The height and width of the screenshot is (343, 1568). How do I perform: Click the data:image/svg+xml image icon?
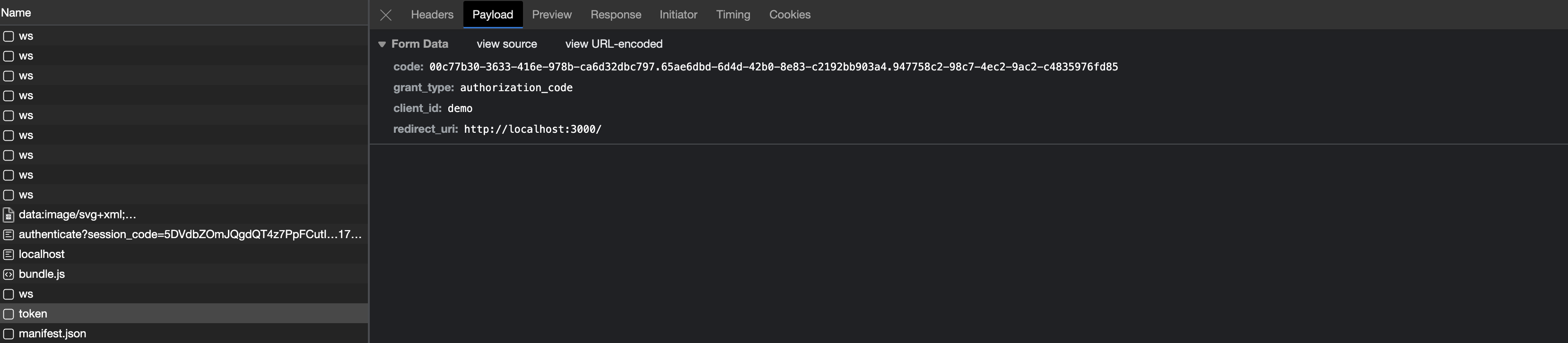coord(9,214)
